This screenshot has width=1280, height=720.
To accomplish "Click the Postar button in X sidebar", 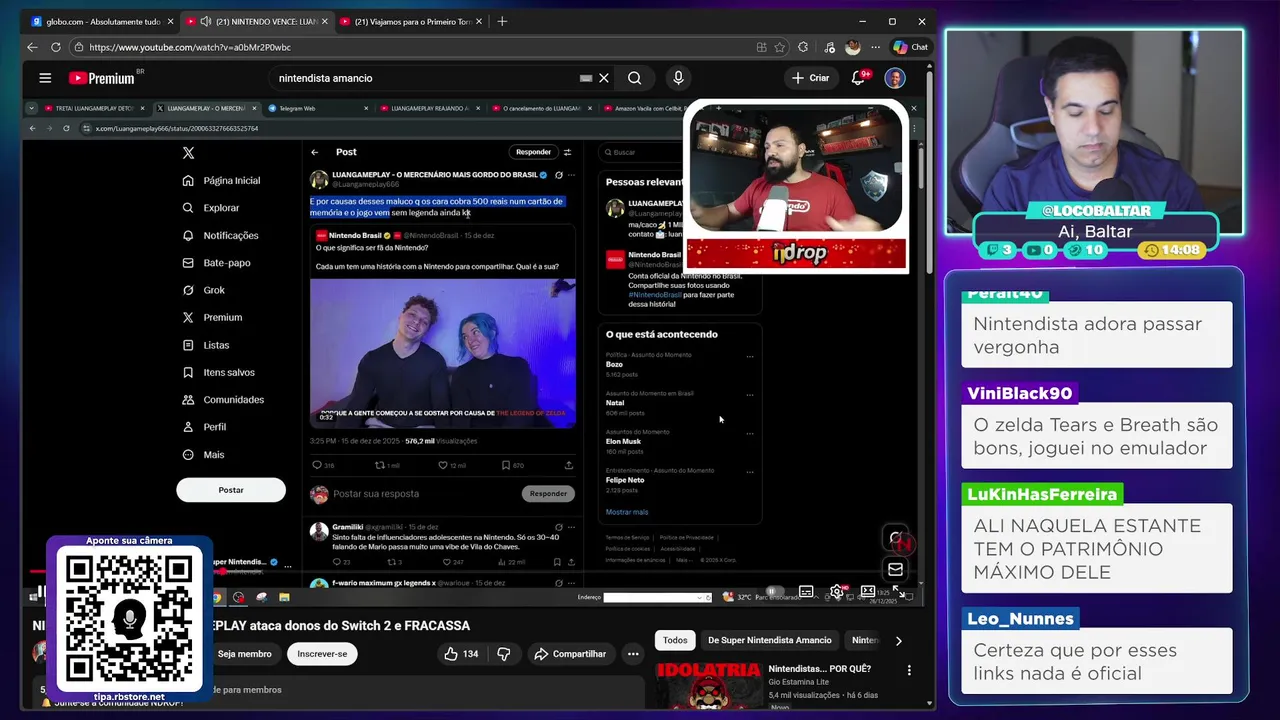I will 231,490.
